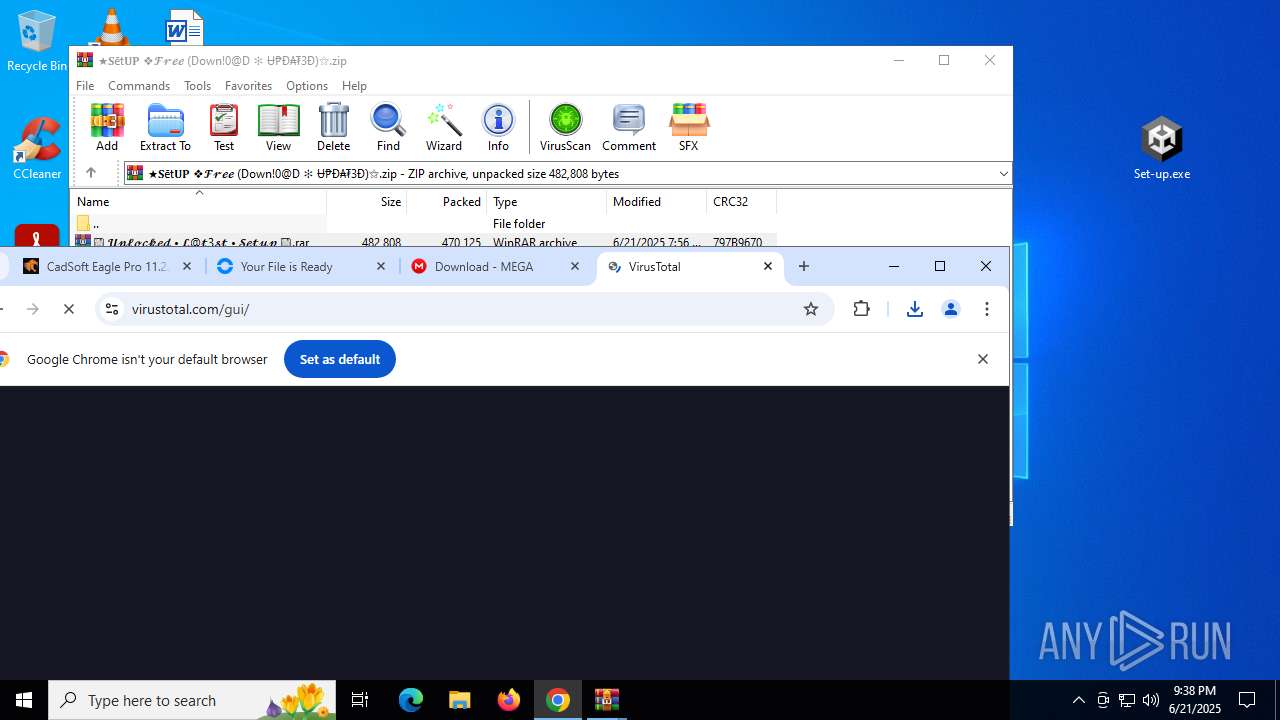Open Commands menu in WinRAR

tap(139, 86)
